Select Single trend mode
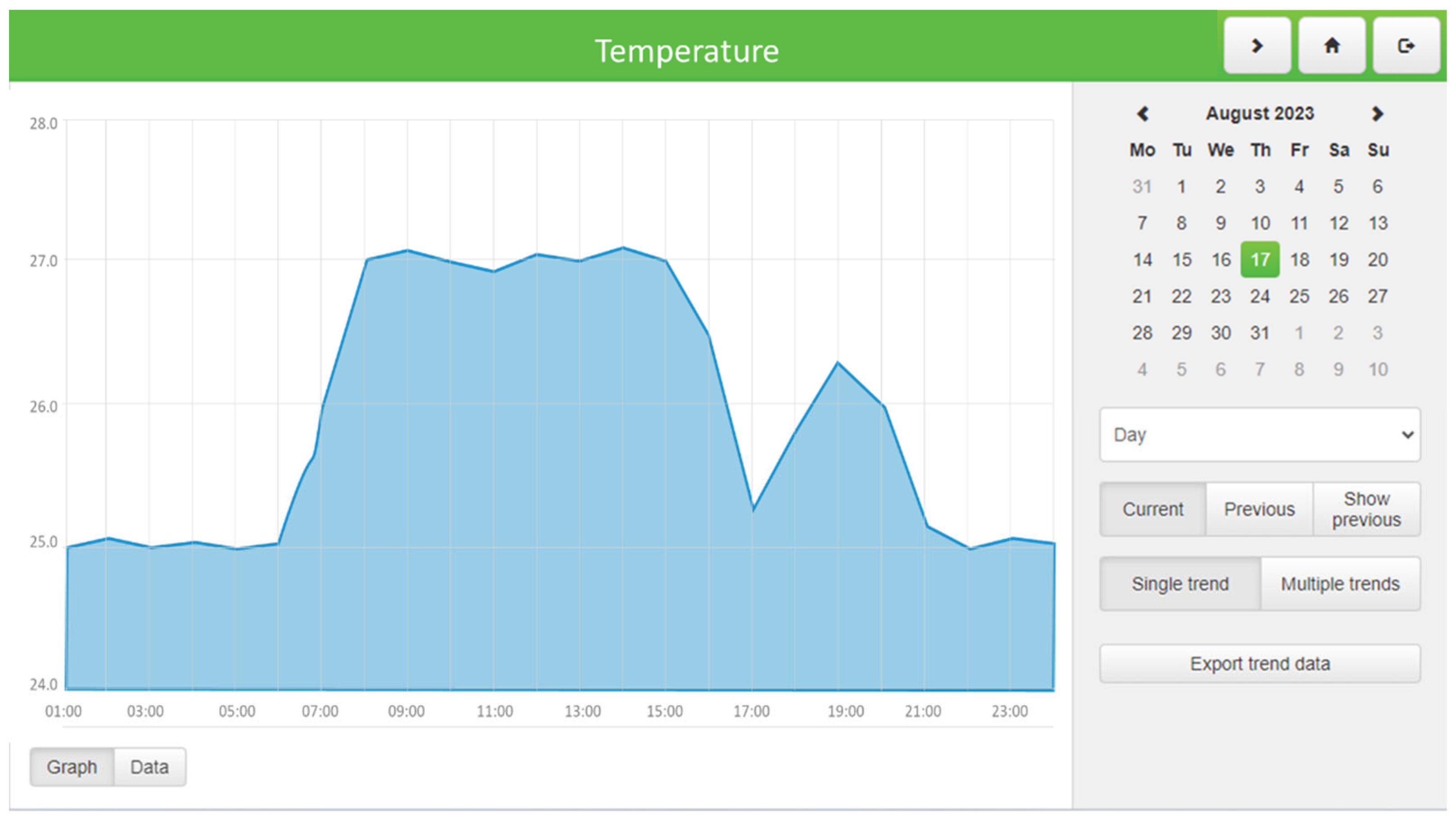 coord(1180,583)
